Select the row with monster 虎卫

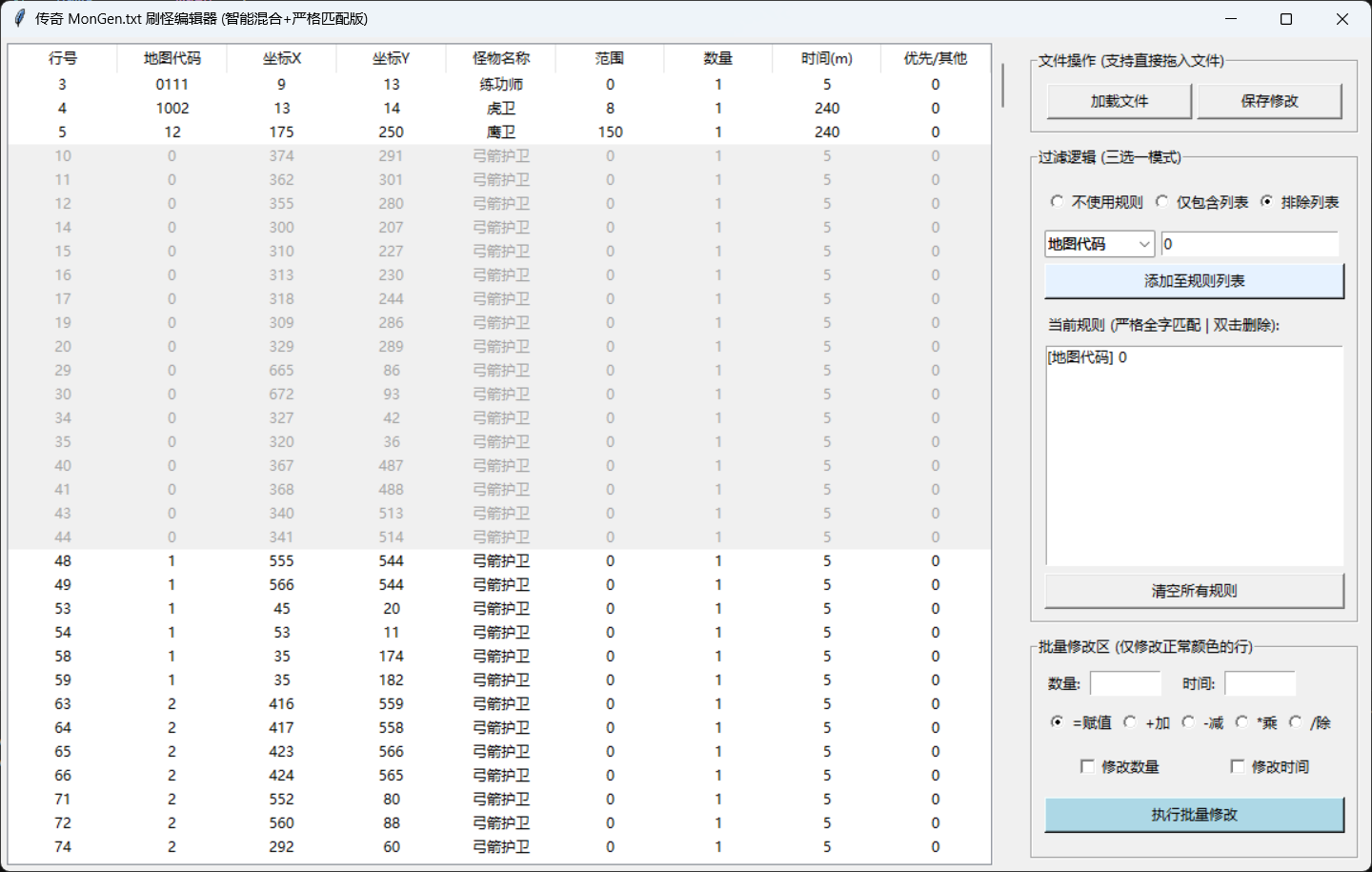coord(499,109)
